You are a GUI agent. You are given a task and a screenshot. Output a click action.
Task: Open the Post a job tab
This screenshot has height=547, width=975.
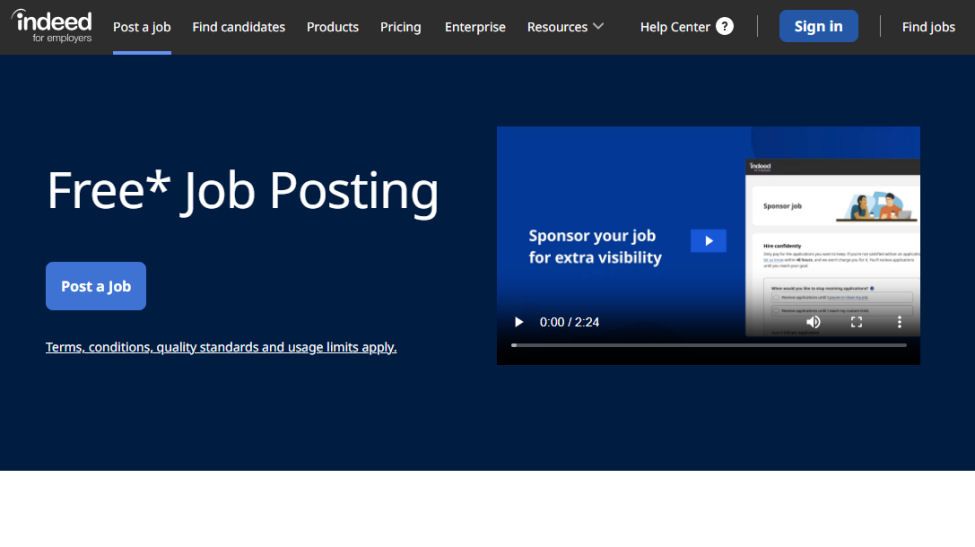click(x=142, y=27)
